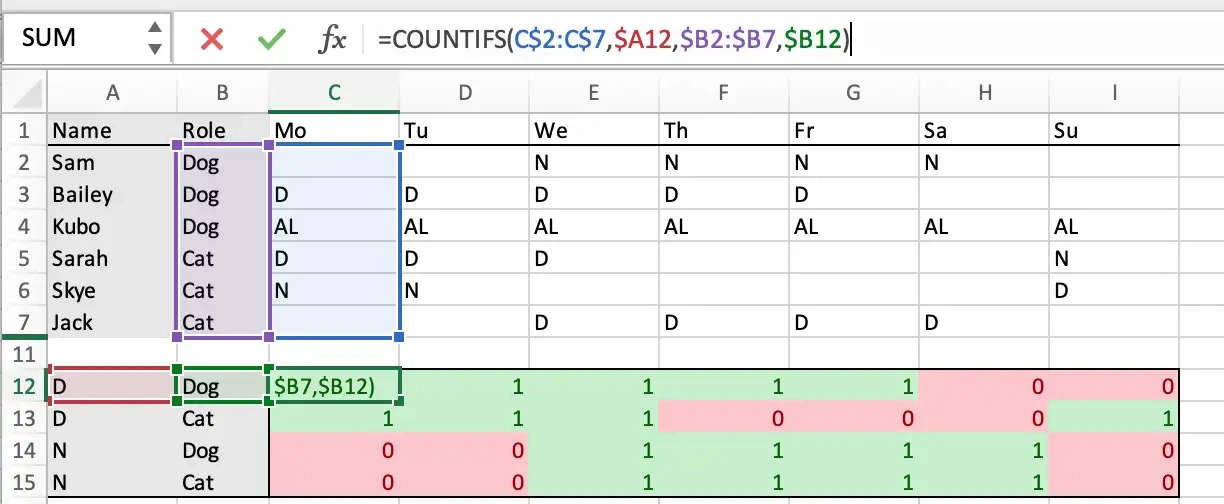The image size is (1224, 504).
Task: Click row 13 Su cell showing 1
Action: [x=1114, y=418]
